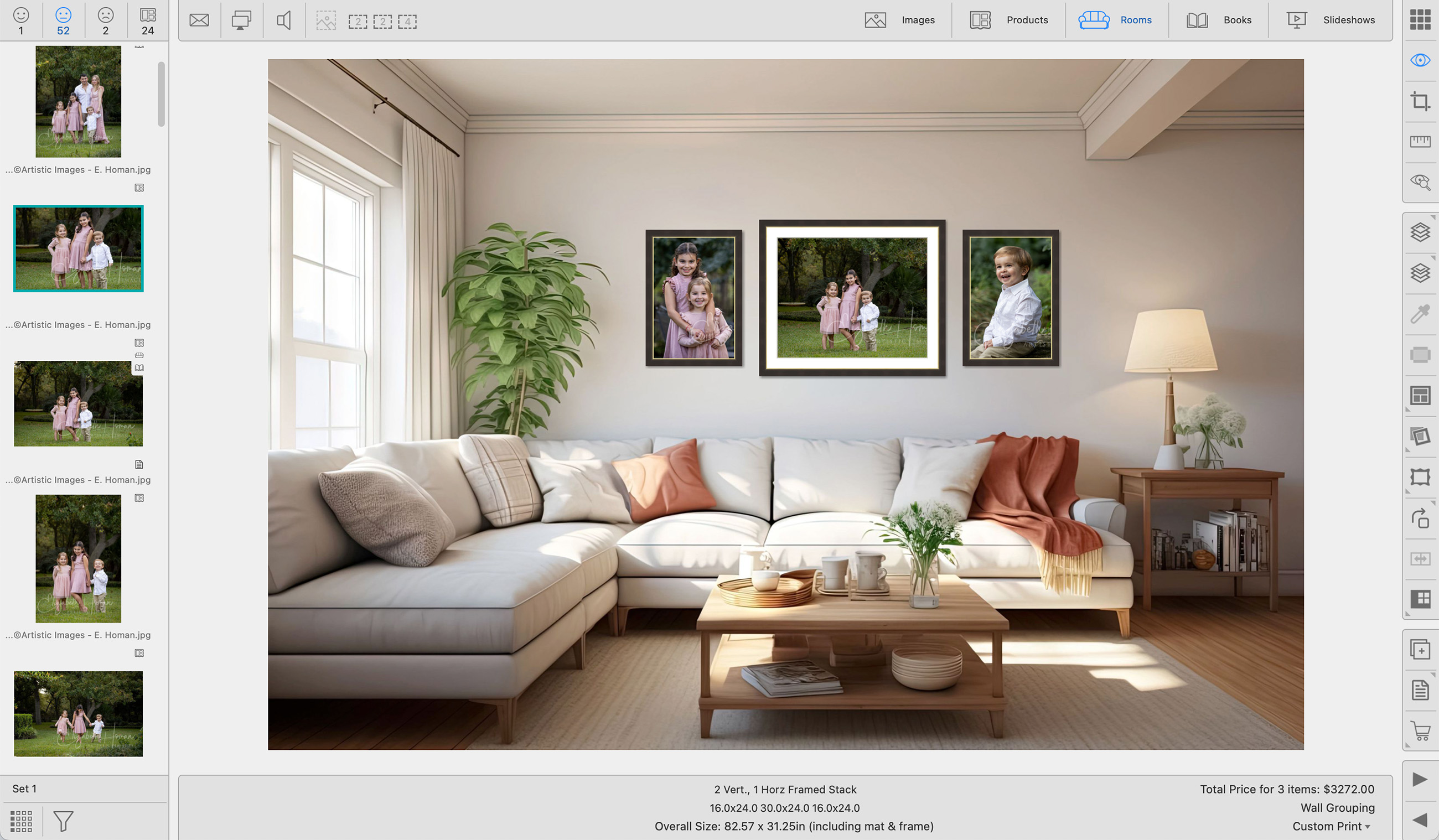Click the filter funnel button
This screenshot has width=1439, height=840.
click(x=63, y=821)
